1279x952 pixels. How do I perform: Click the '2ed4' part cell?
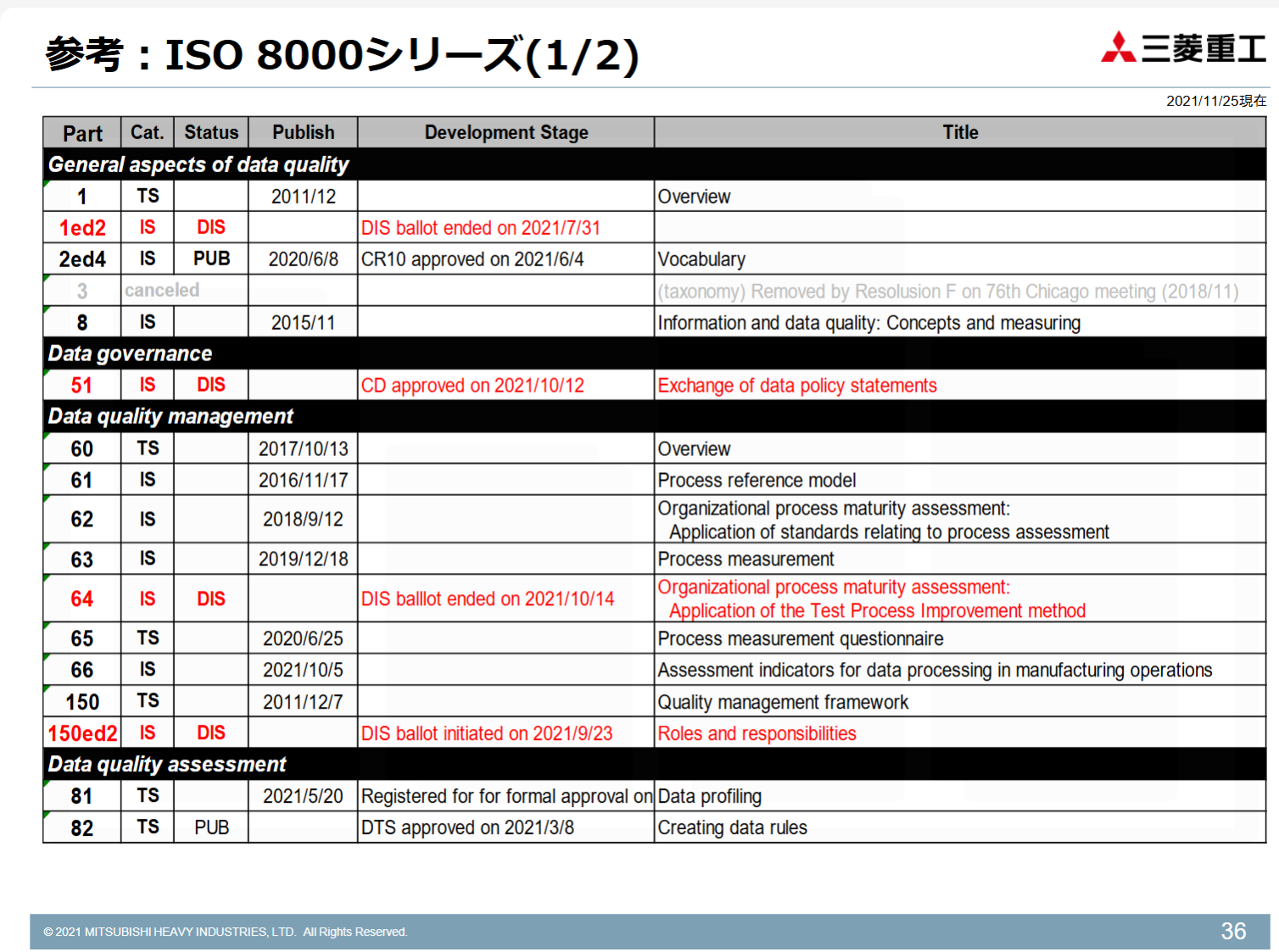(x=82, y=259)
